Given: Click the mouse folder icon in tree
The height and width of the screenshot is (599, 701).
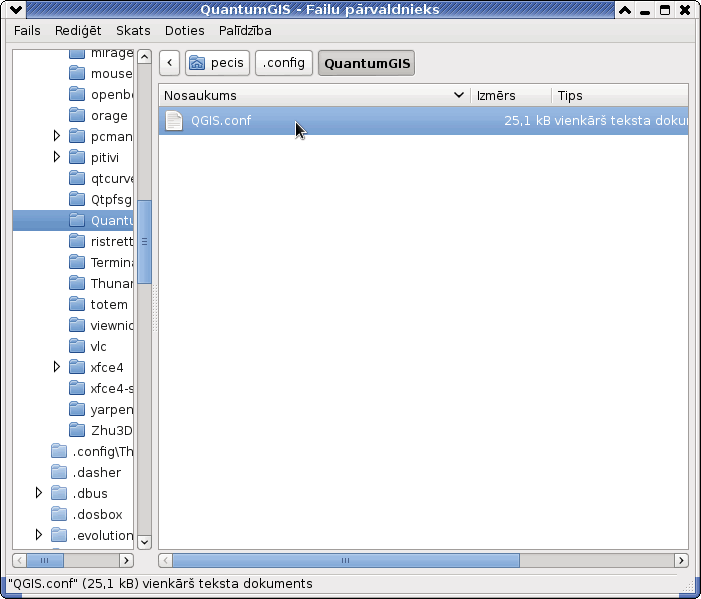Looking at the screenshot, I should 77,73.
